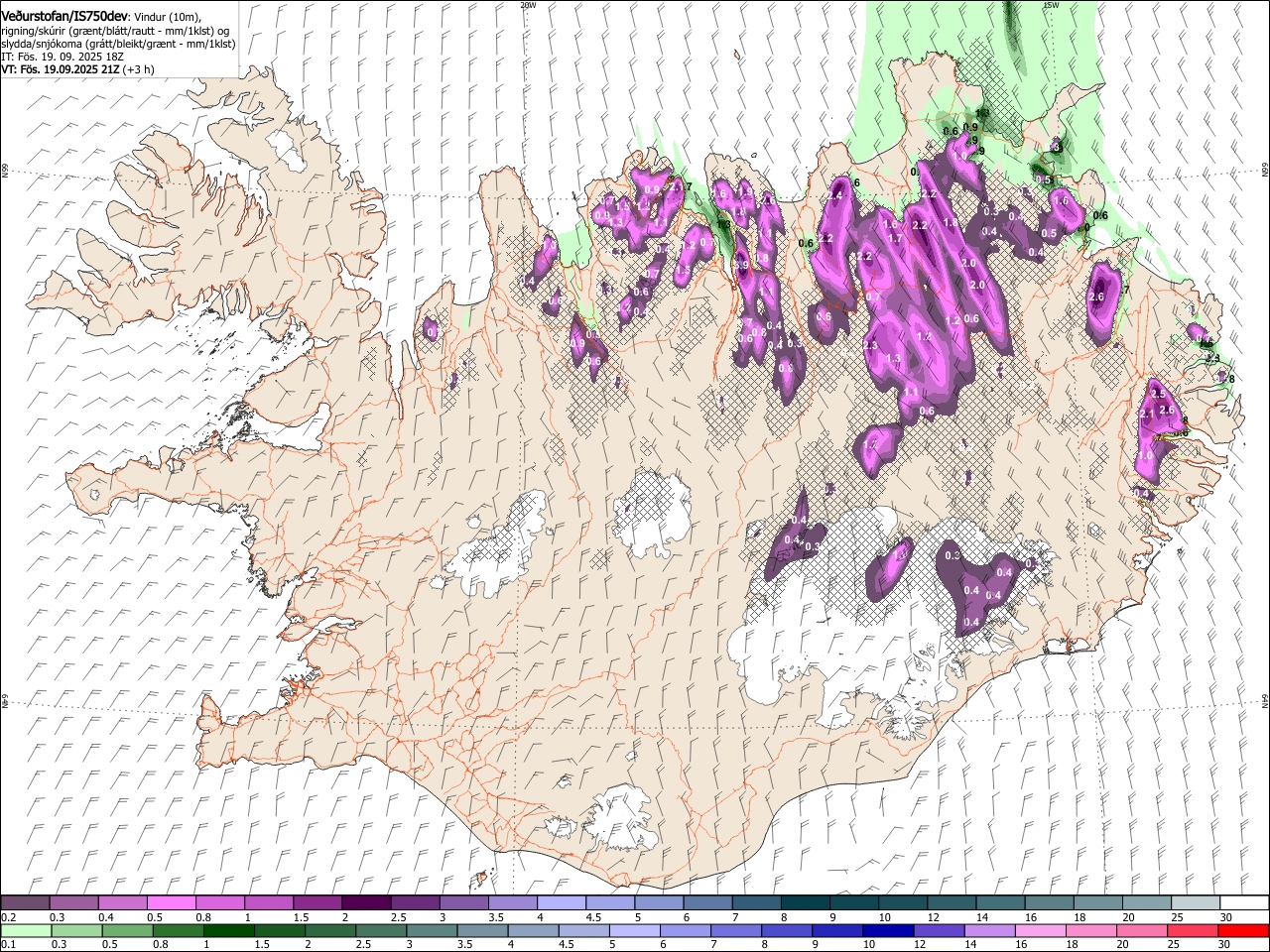Select the 0.2–0.3 swatch in purple legend
The width and height of the screenshot is (1270, 952).
point(25,903)
